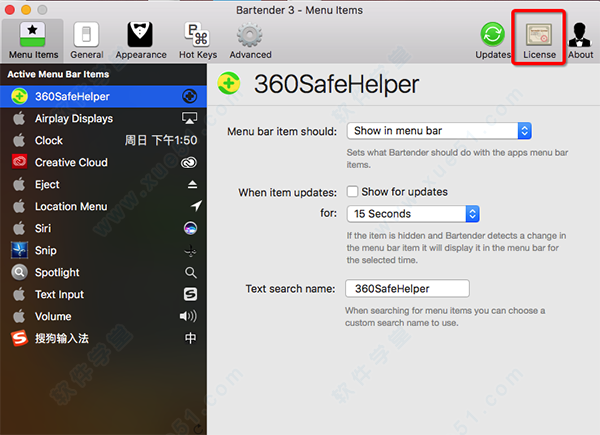Choose Spotlight from the sidebar list
This screenshot has height=435, width=600.
(x=57, y=272)
